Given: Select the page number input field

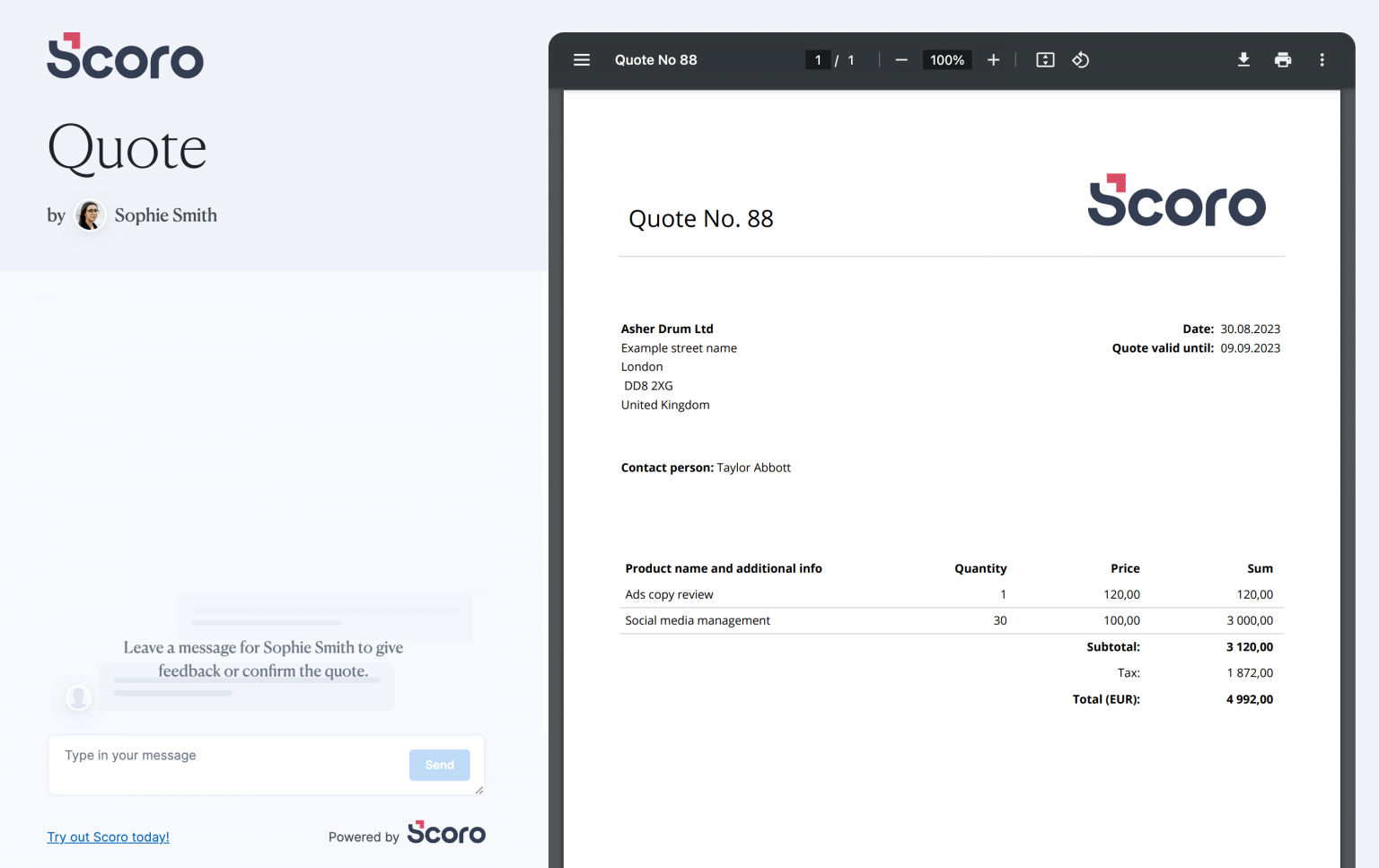Looking at the screenshot, I should [818, 59].
